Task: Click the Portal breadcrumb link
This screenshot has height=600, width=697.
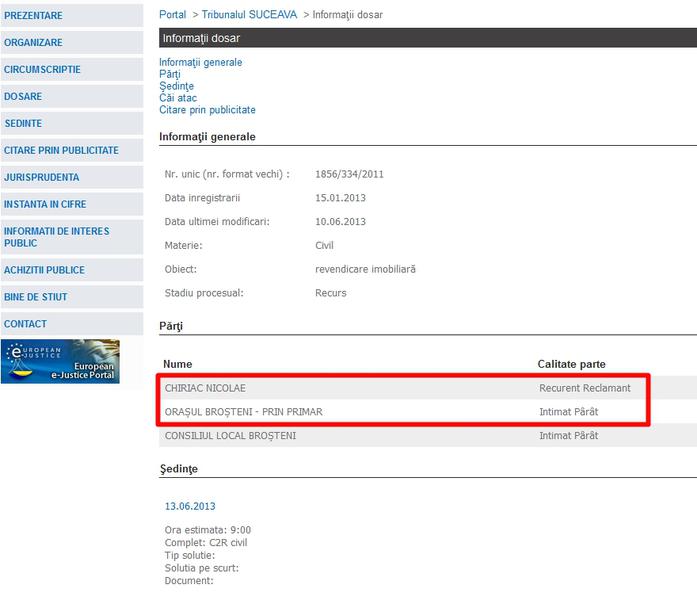Action: click(172, 15)
